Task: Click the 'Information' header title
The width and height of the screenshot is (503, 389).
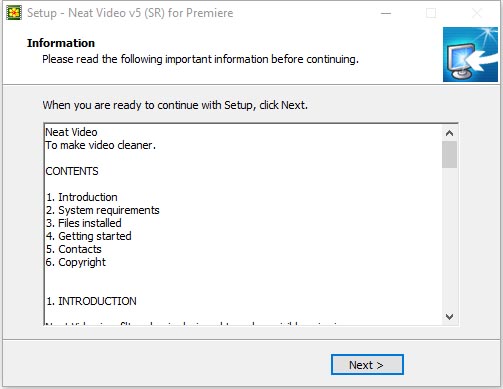Action: click(x=61, y=43)
